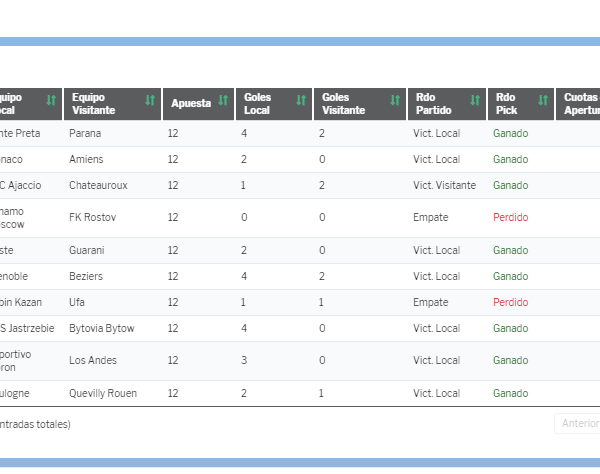Click Ganado in Parana row

pos(510,133)
